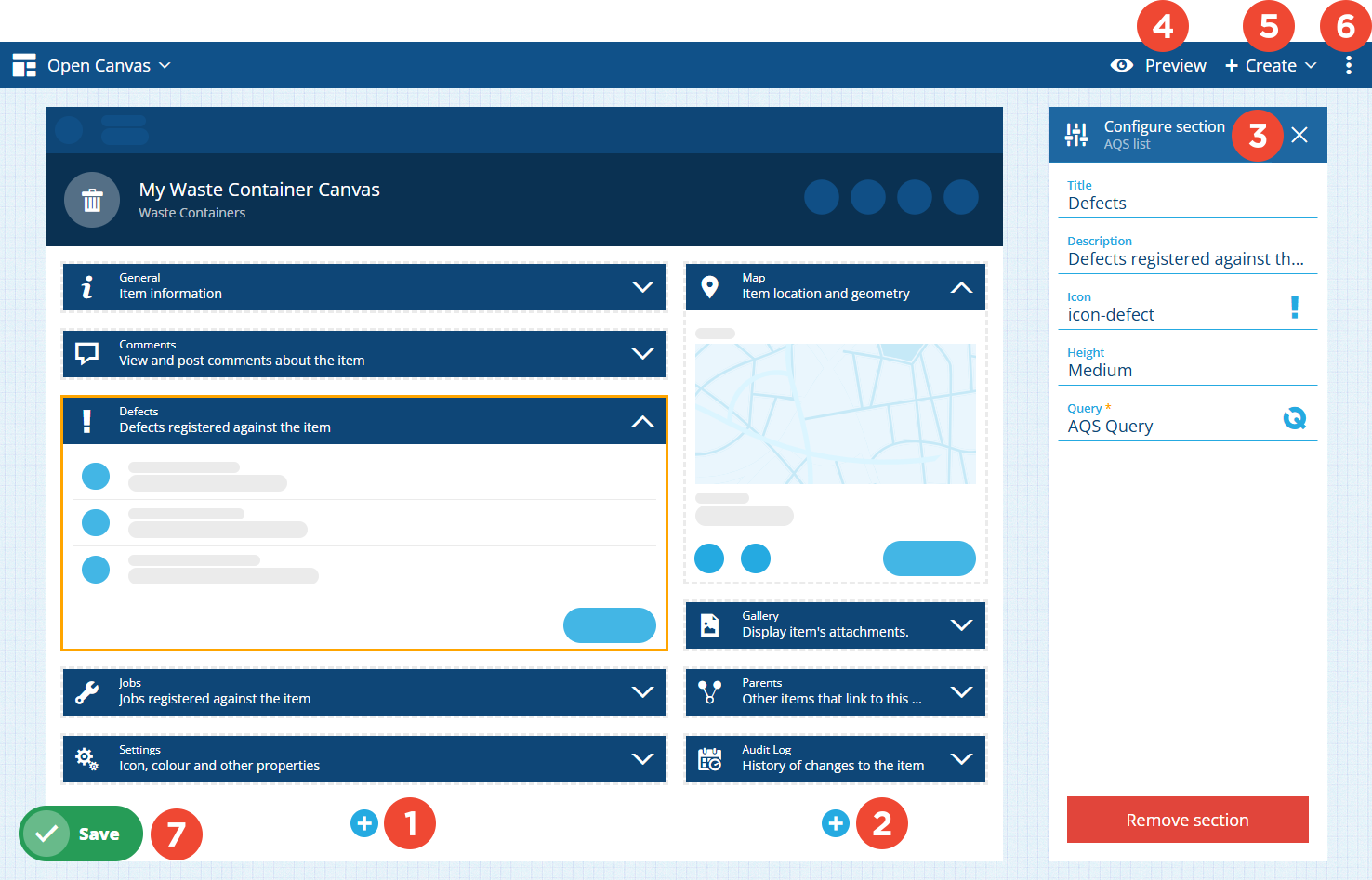
Task: Click the Save button
Action: [x=81, y=834]
